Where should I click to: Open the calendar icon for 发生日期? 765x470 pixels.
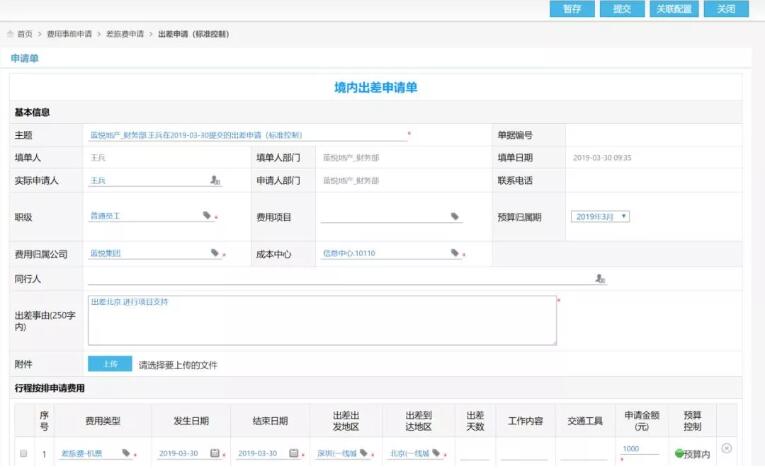(x=215, y=453)
